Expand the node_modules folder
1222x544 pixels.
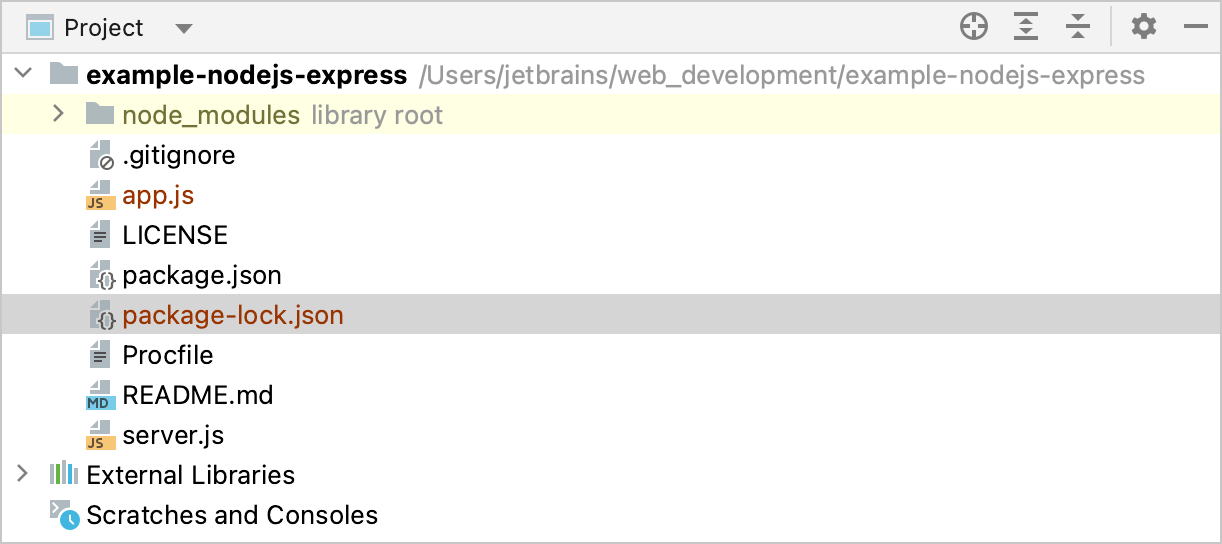coord(59,114)
